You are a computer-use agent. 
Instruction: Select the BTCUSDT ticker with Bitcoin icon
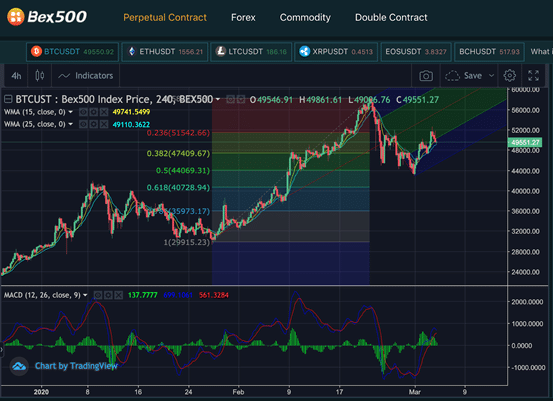[x=72, y=52]
